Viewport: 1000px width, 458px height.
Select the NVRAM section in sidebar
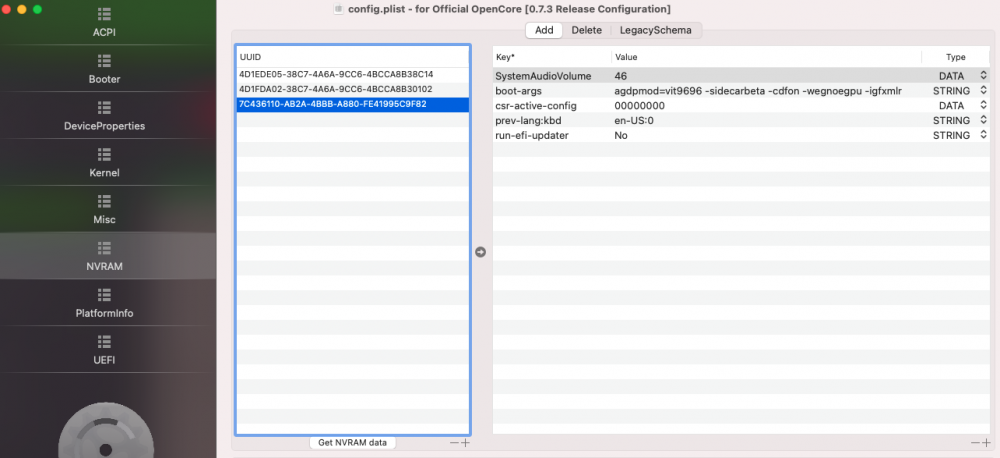click(x=104, y=256)
